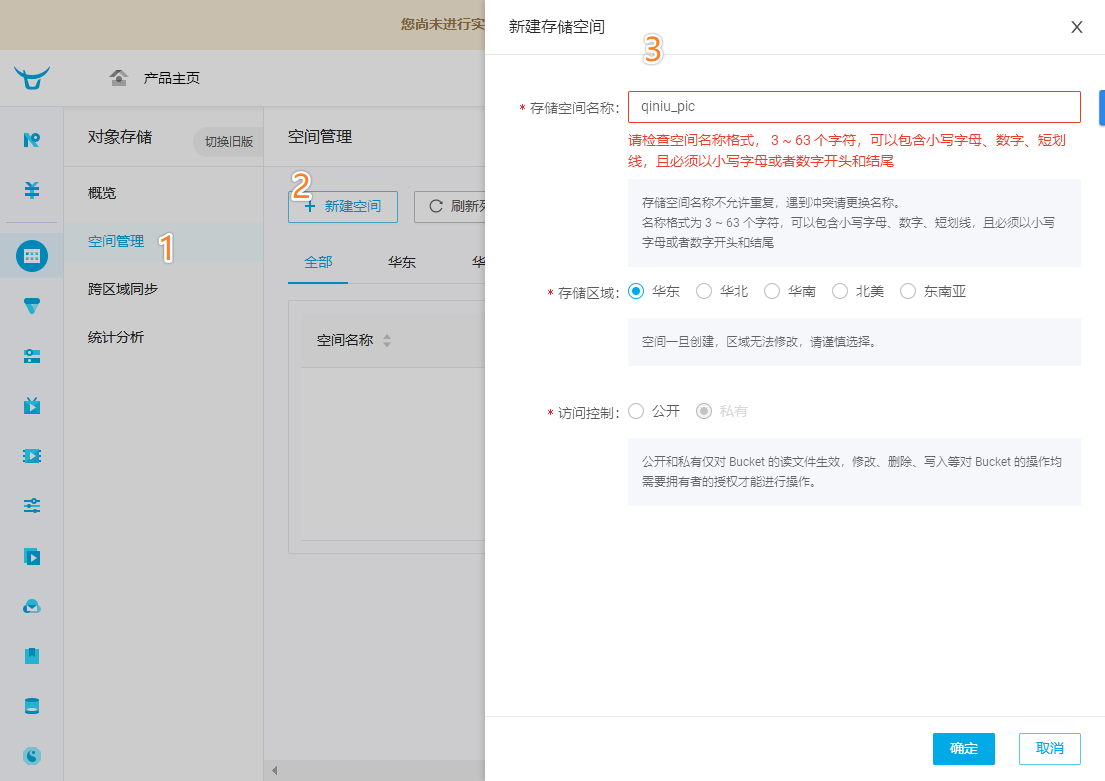Screen dimensions: 1105x781
Task: Click the hint 空间一旦创建，区域无法修改
Action: pyautogui.click(x=759, y=342)
